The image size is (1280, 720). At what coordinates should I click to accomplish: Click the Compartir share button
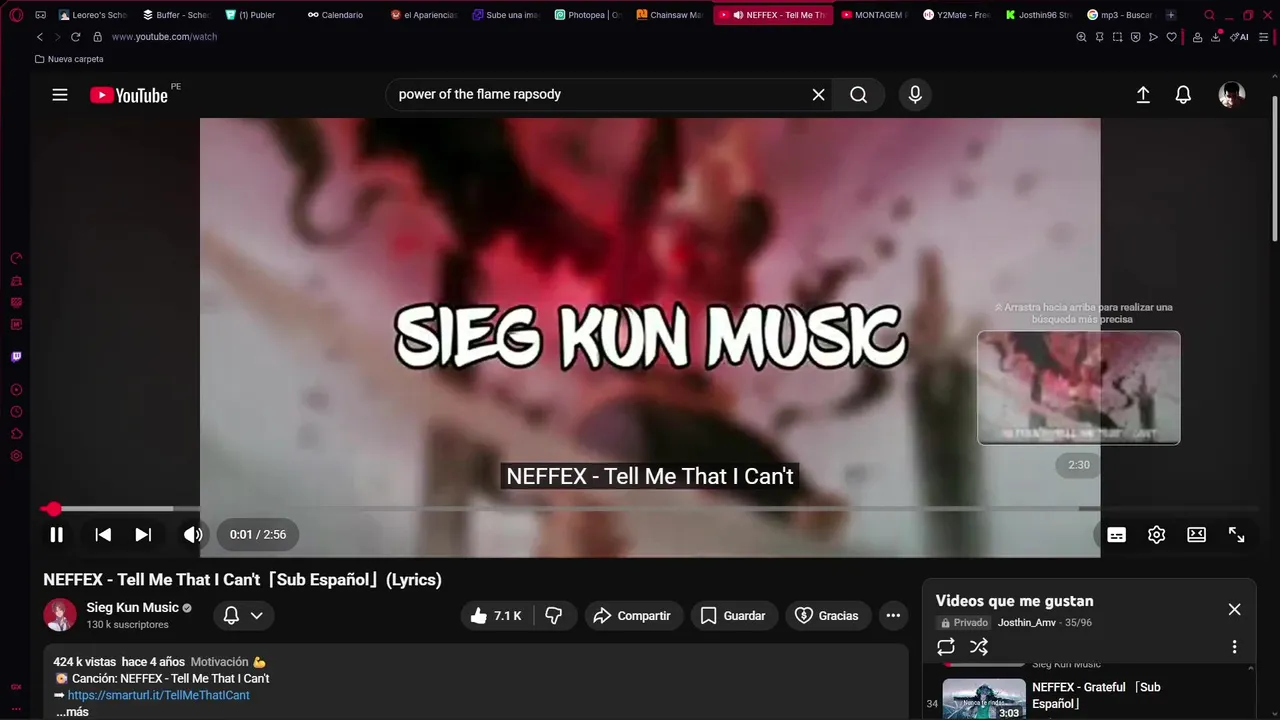(x=634, y=616)
